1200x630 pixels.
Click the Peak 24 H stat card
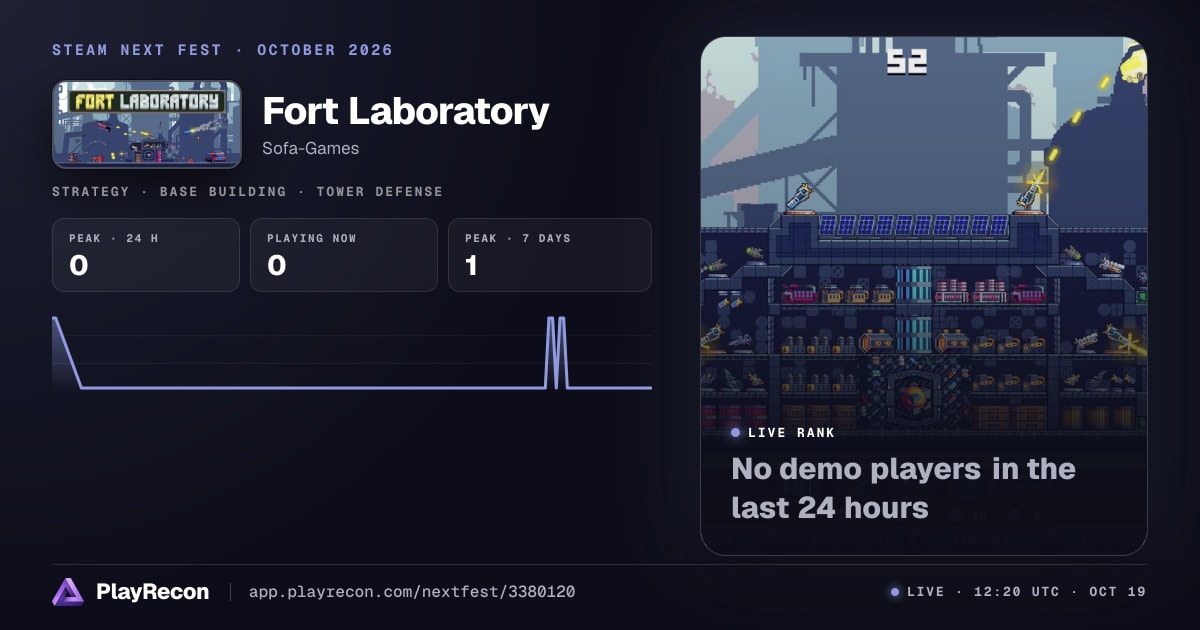click(x=146, y=255)
